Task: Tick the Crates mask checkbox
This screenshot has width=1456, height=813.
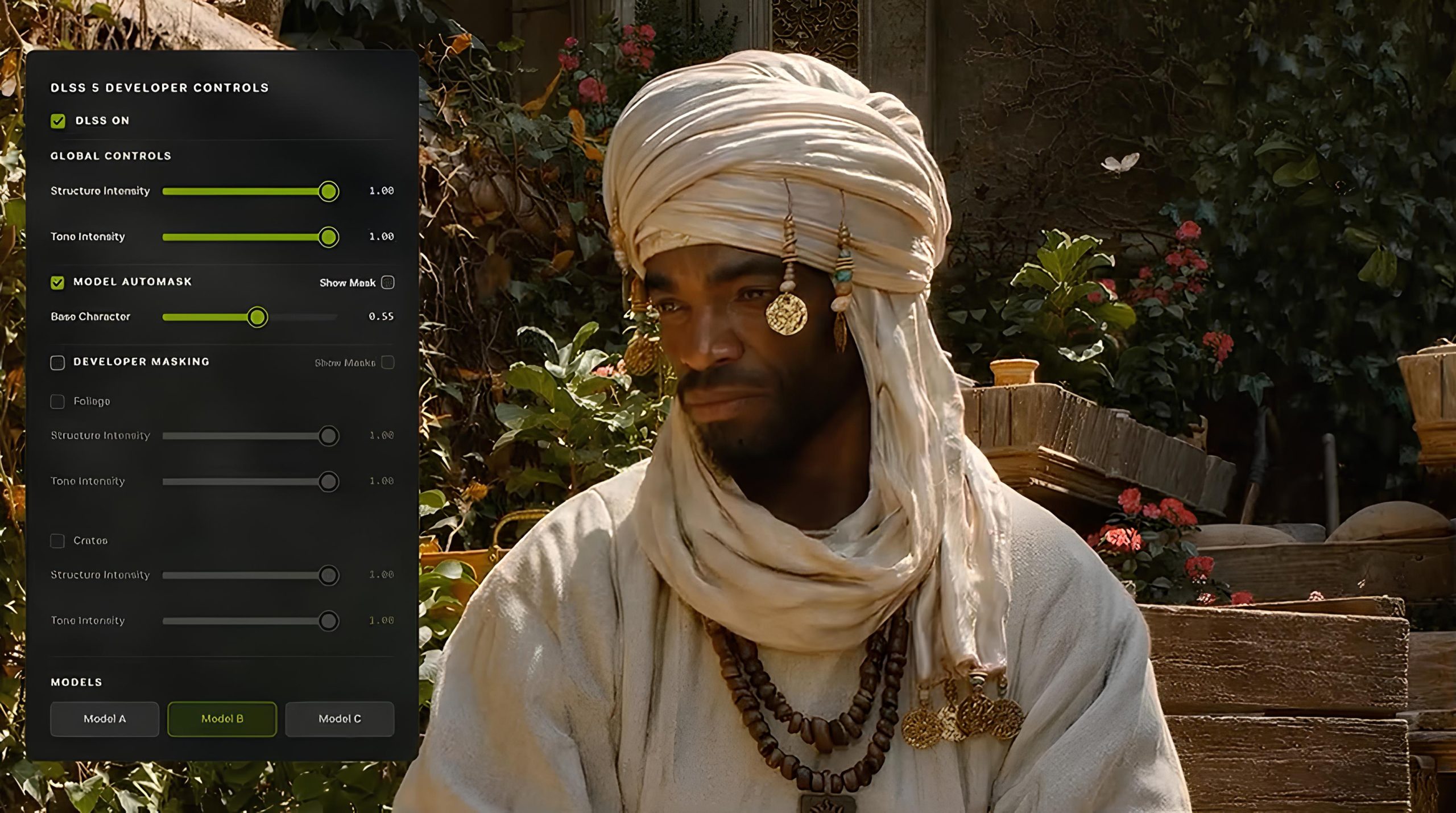Action: (57, 540)
